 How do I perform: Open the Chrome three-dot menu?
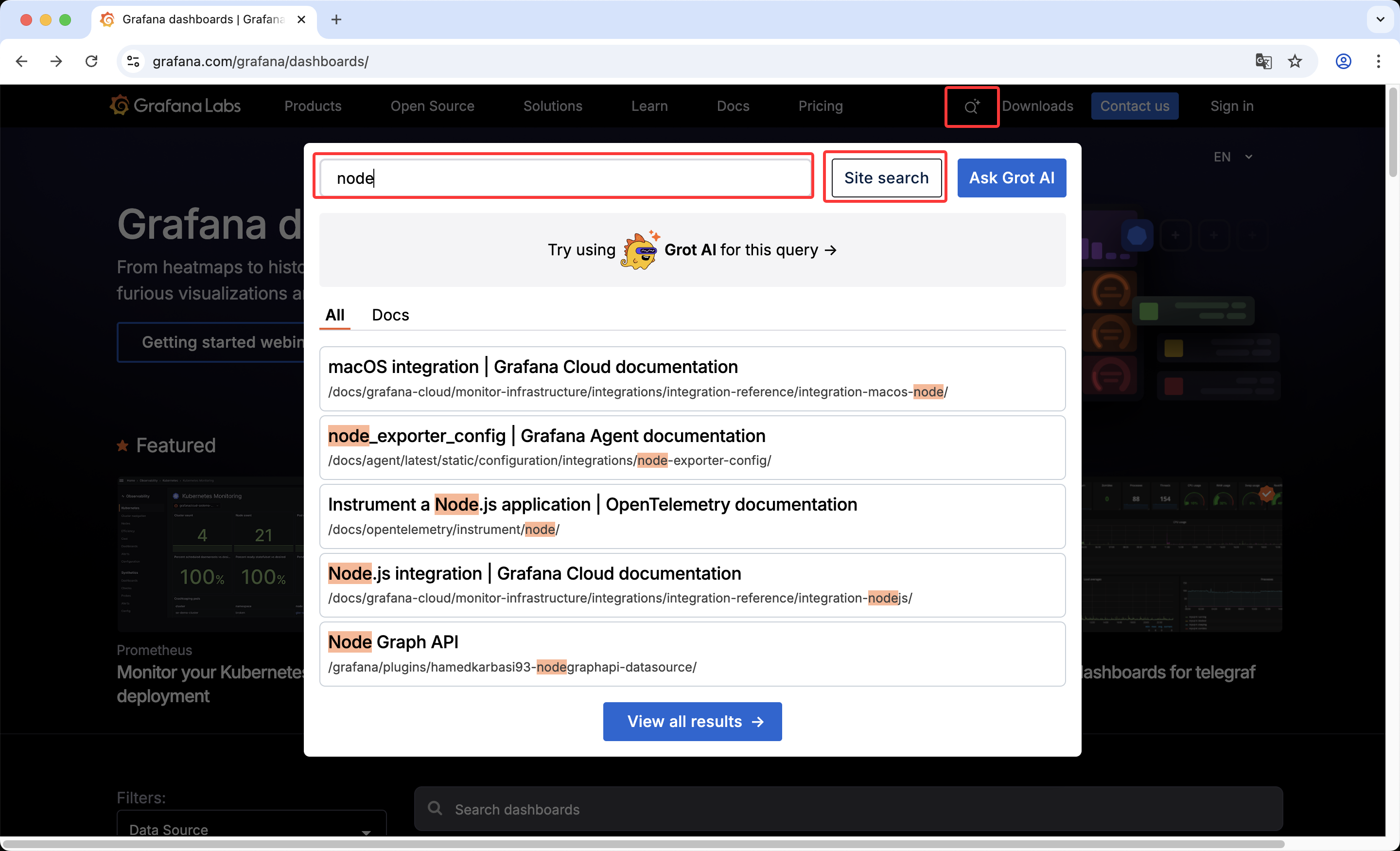[1379, 61]
